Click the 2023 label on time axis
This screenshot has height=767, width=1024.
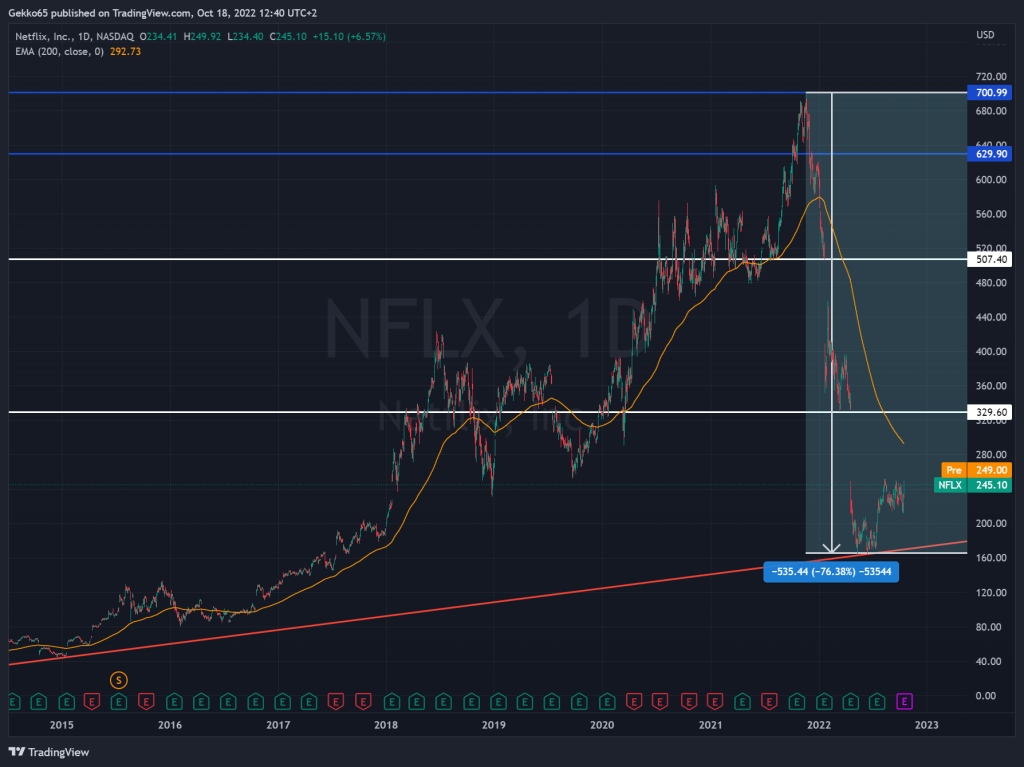[x=927, y=724]
